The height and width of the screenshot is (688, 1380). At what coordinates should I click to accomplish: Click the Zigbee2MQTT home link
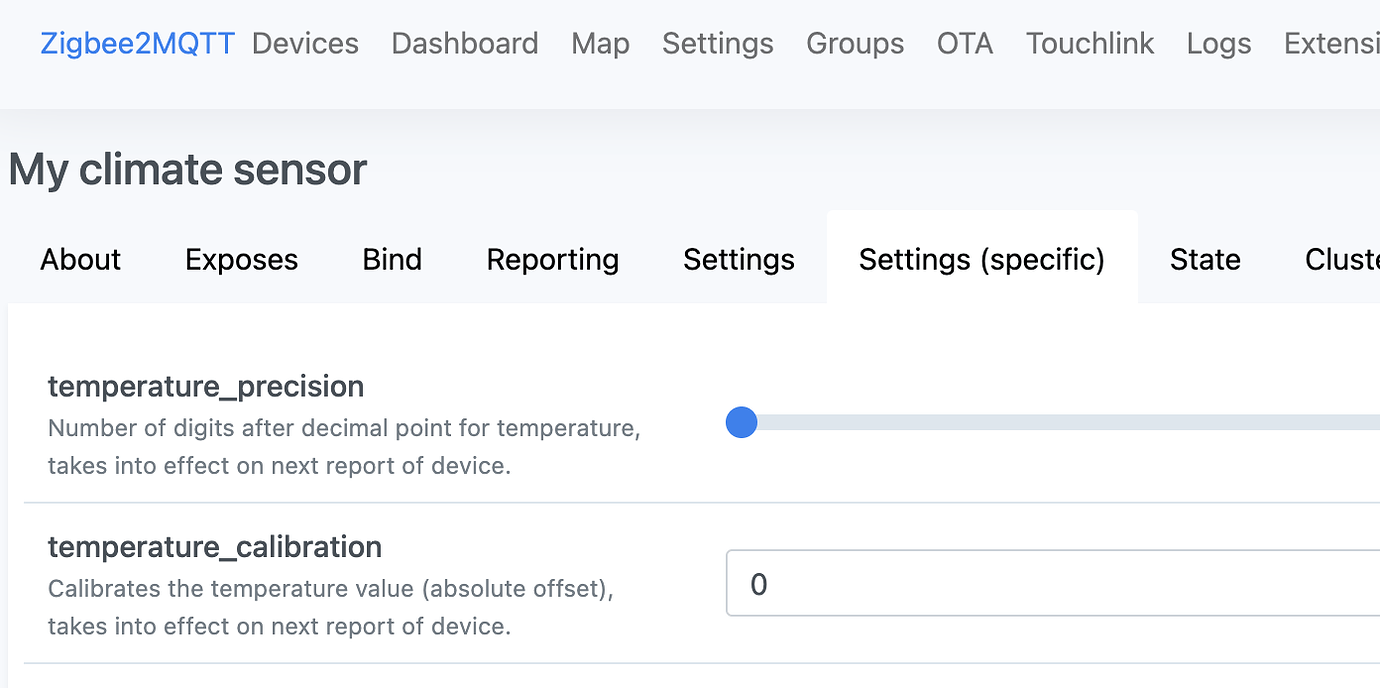[x=137, y=43]
